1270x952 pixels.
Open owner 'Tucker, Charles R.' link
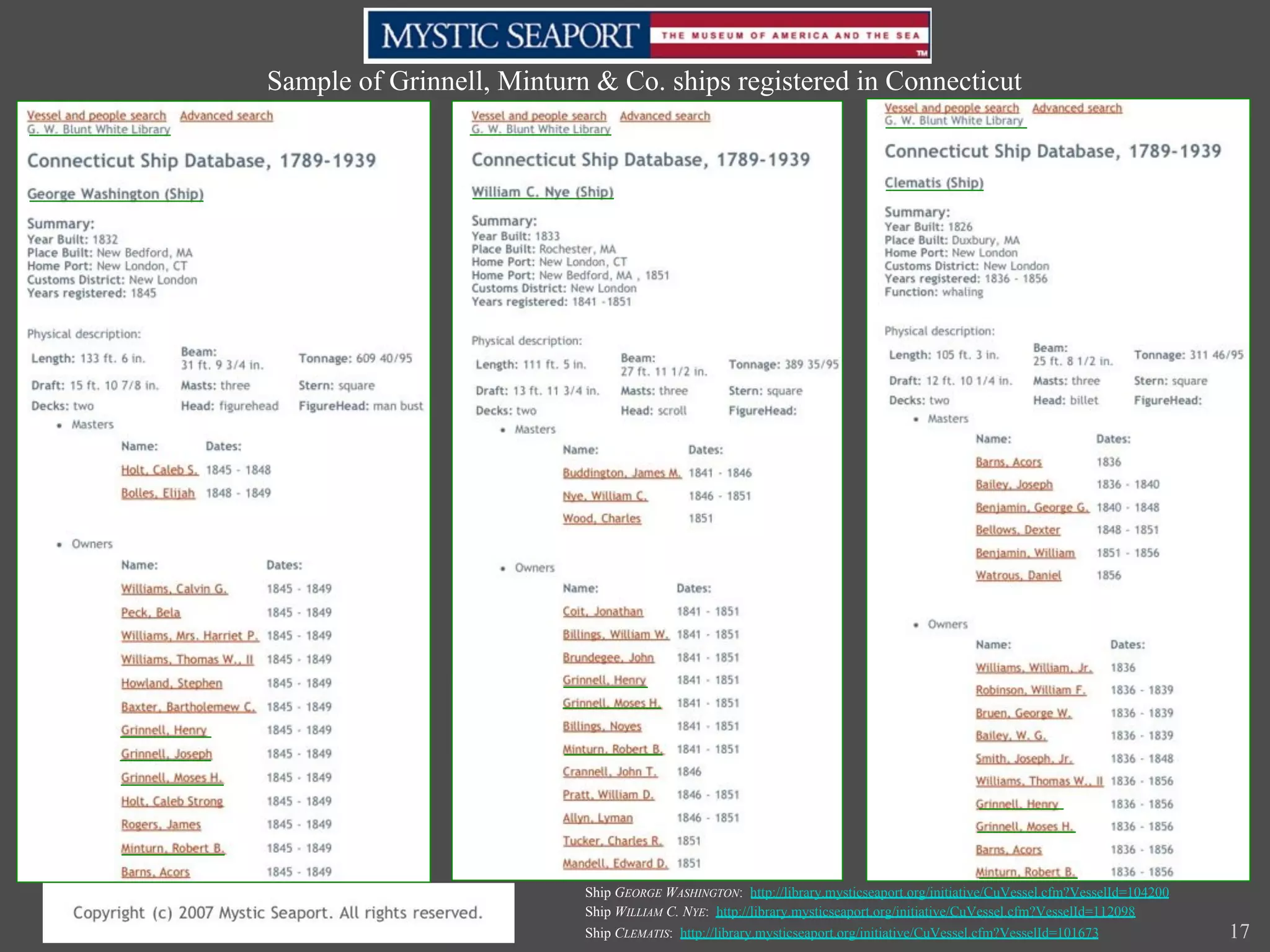613,841
